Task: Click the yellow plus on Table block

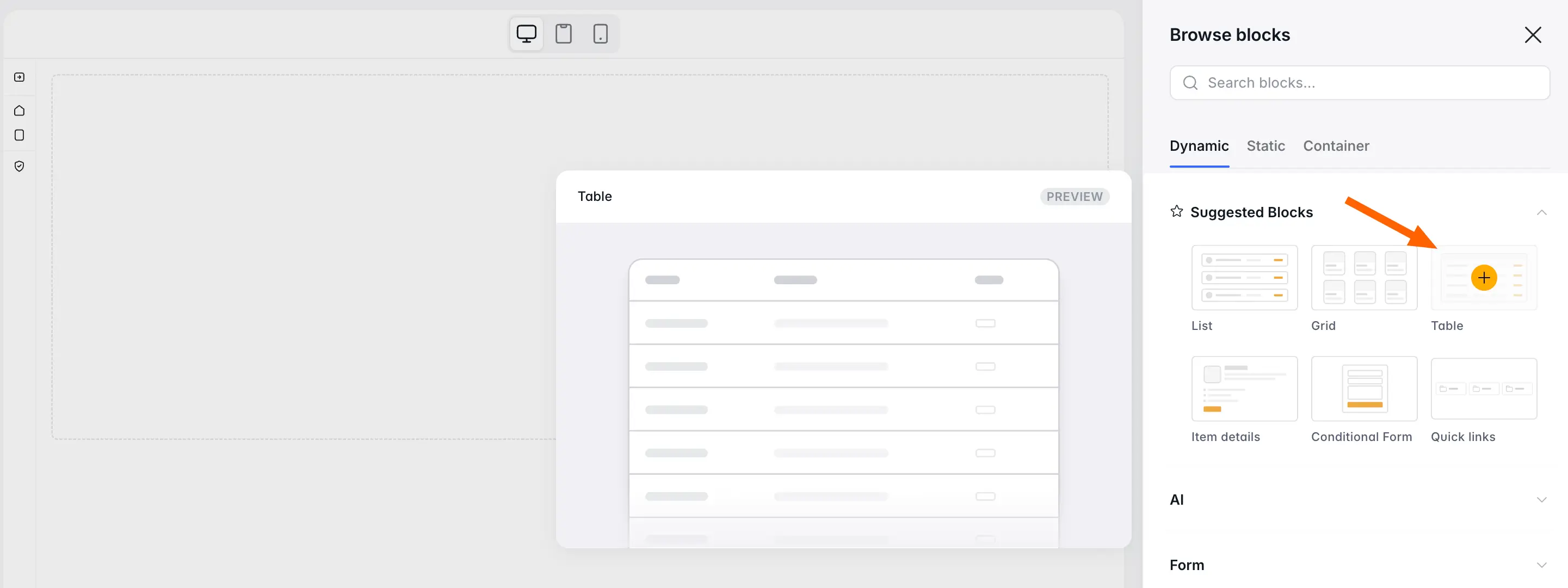Action: coord(1483,278)
